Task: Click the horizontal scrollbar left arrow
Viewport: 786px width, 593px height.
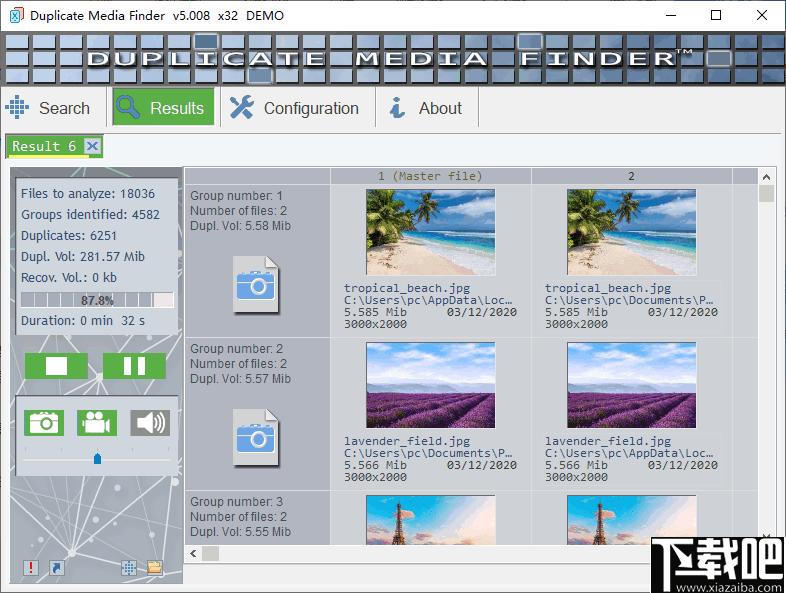Action: coord(193,553)
